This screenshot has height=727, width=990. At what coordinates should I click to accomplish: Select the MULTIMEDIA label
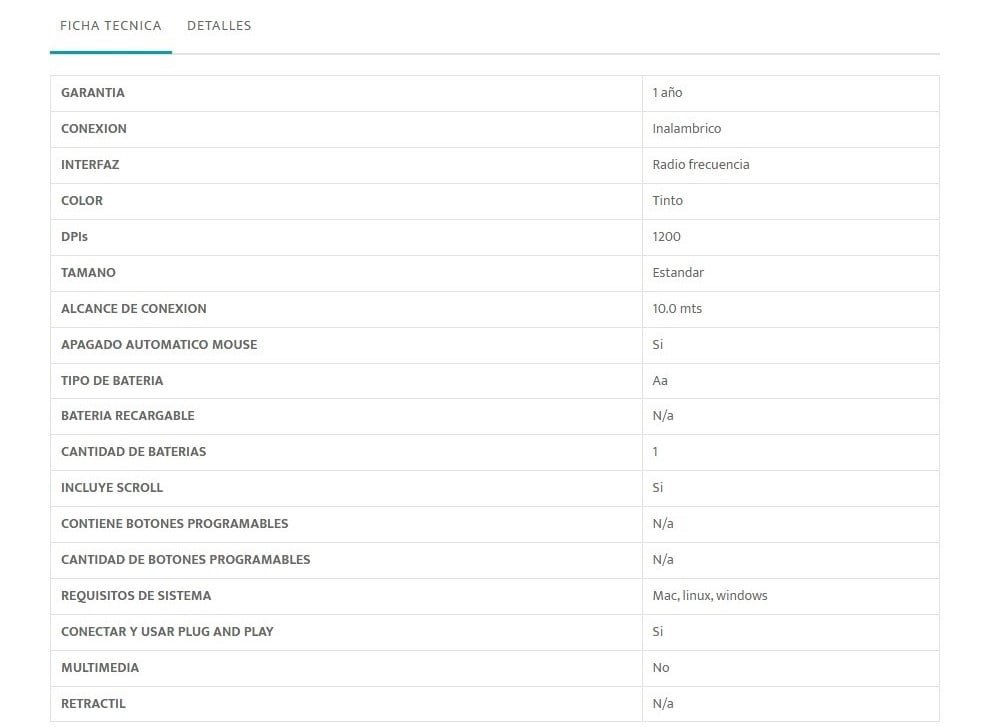coord(100,668)
